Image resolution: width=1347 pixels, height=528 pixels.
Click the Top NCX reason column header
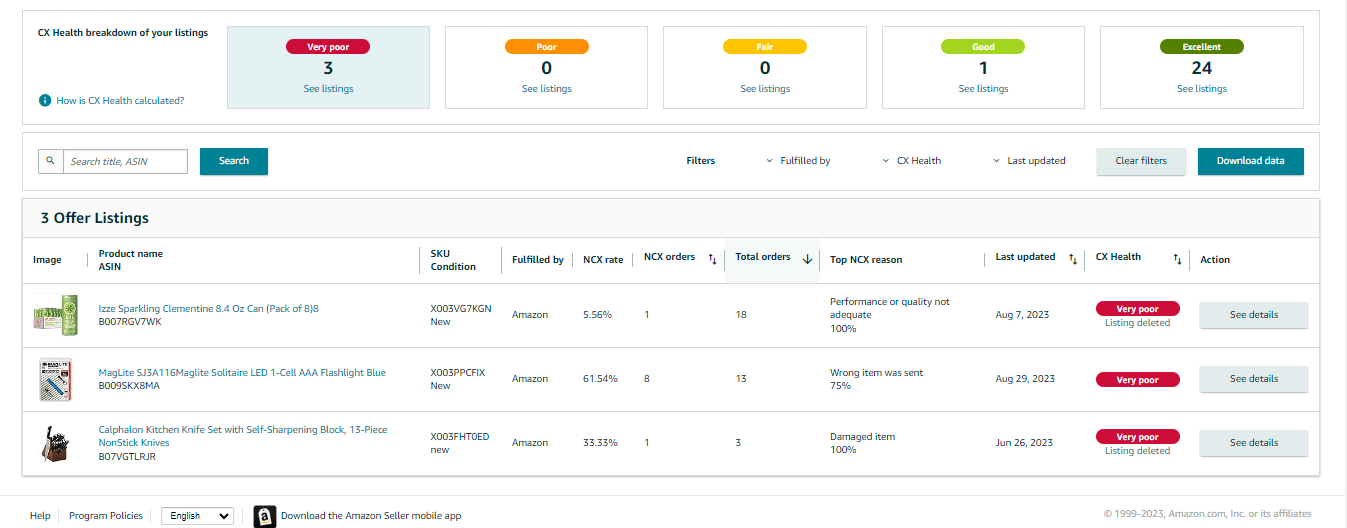tap(866, 260)
